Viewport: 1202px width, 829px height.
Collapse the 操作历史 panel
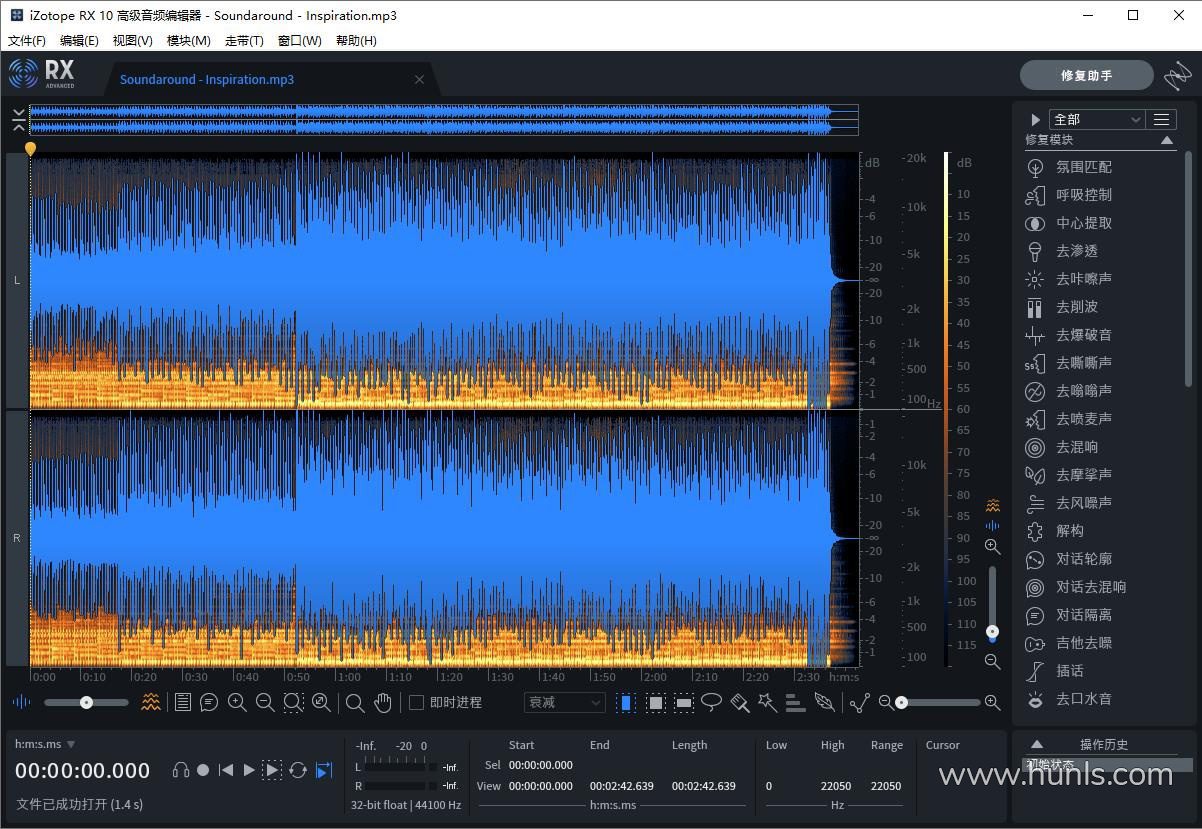click(1037, 744)
